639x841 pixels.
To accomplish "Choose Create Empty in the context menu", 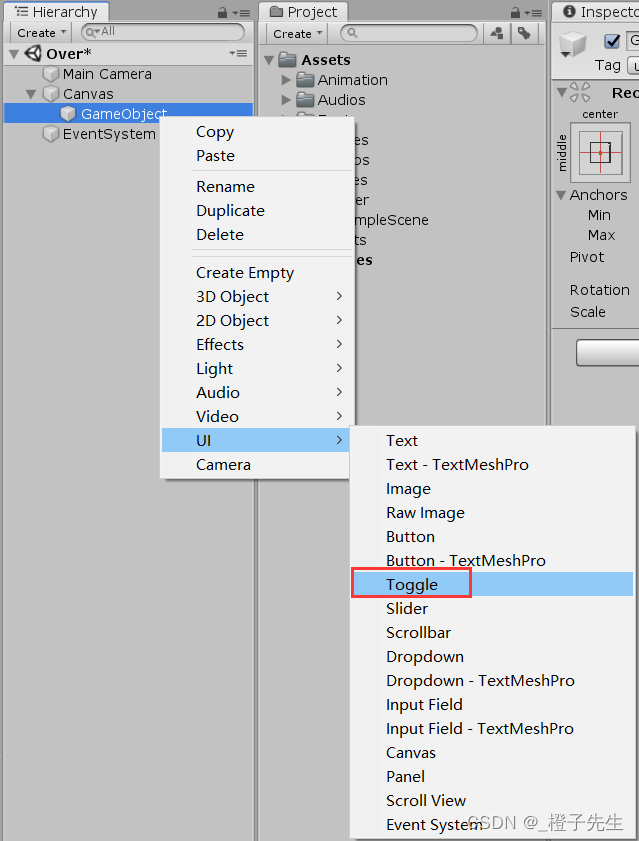I will (x=255, y=273).
